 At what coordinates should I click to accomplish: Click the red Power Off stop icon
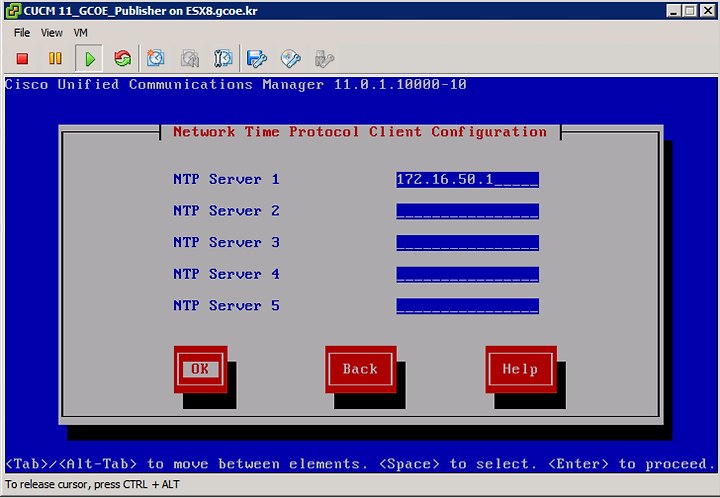point(22,58)
